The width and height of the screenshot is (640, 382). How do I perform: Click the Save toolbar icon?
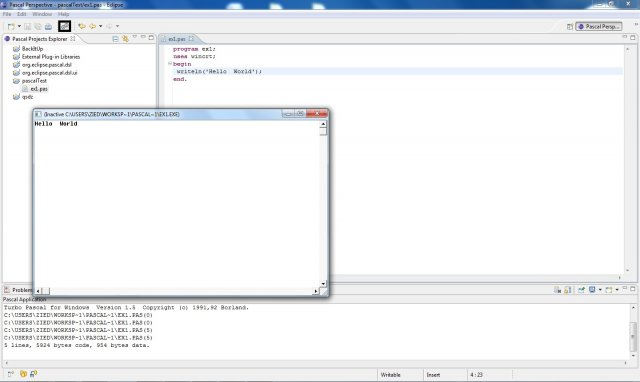point(28,27)
